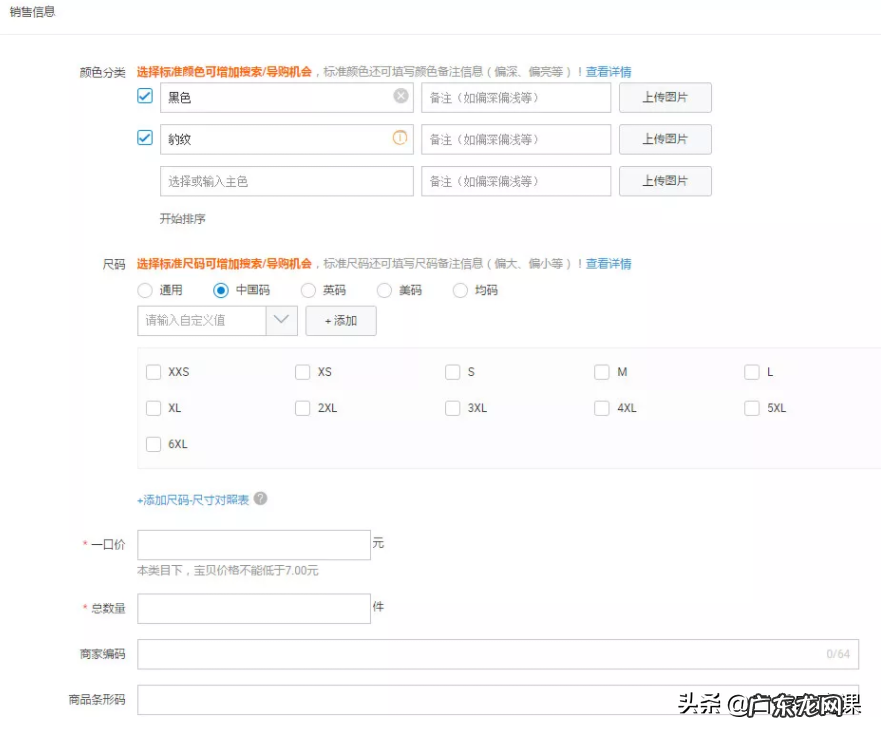Select the 4XL size option
Viewport: 881px width, 735px height.
[x=602, y=408]
